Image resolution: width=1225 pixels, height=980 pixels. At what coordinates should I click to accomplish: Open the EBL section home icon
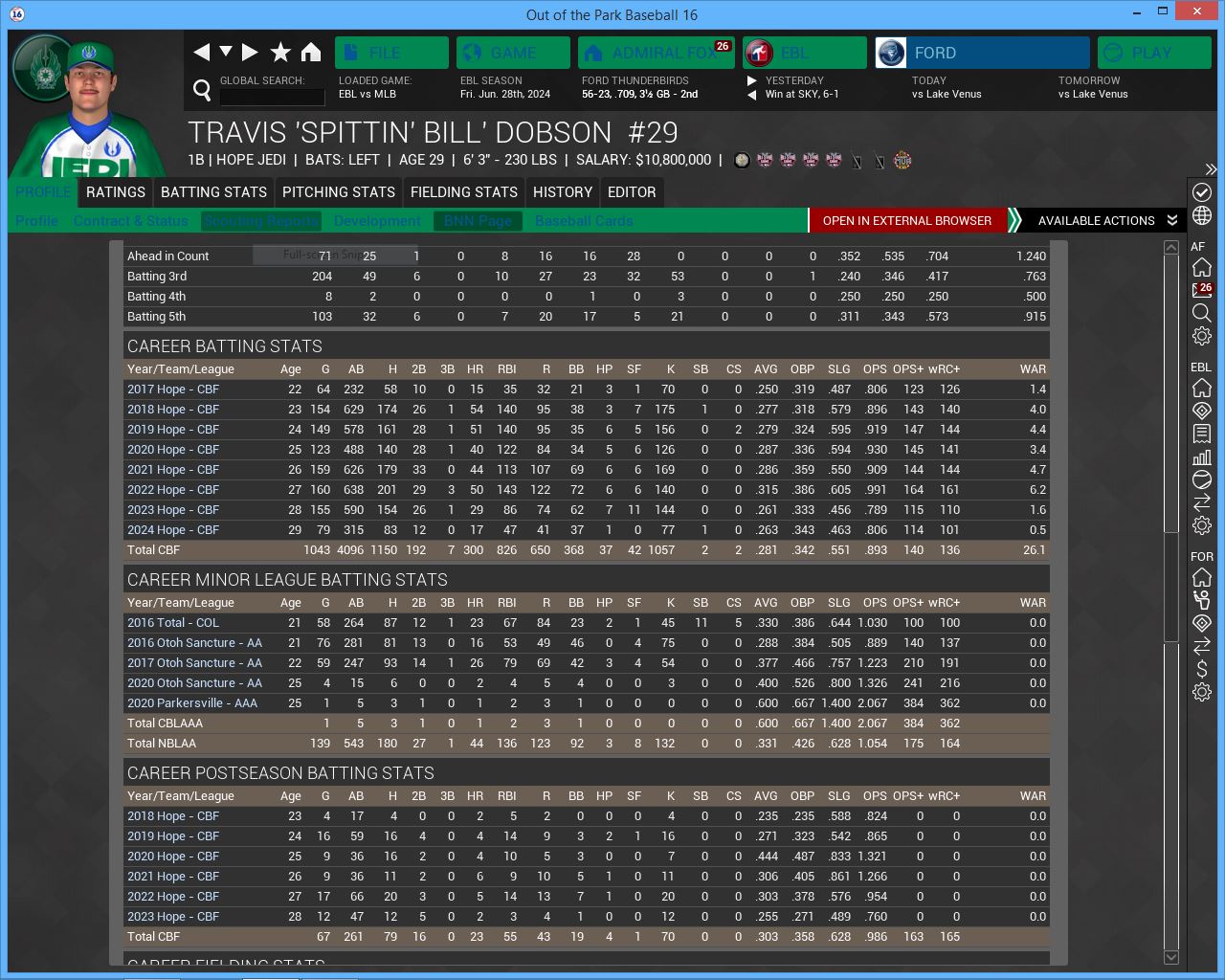point(1202,388)
